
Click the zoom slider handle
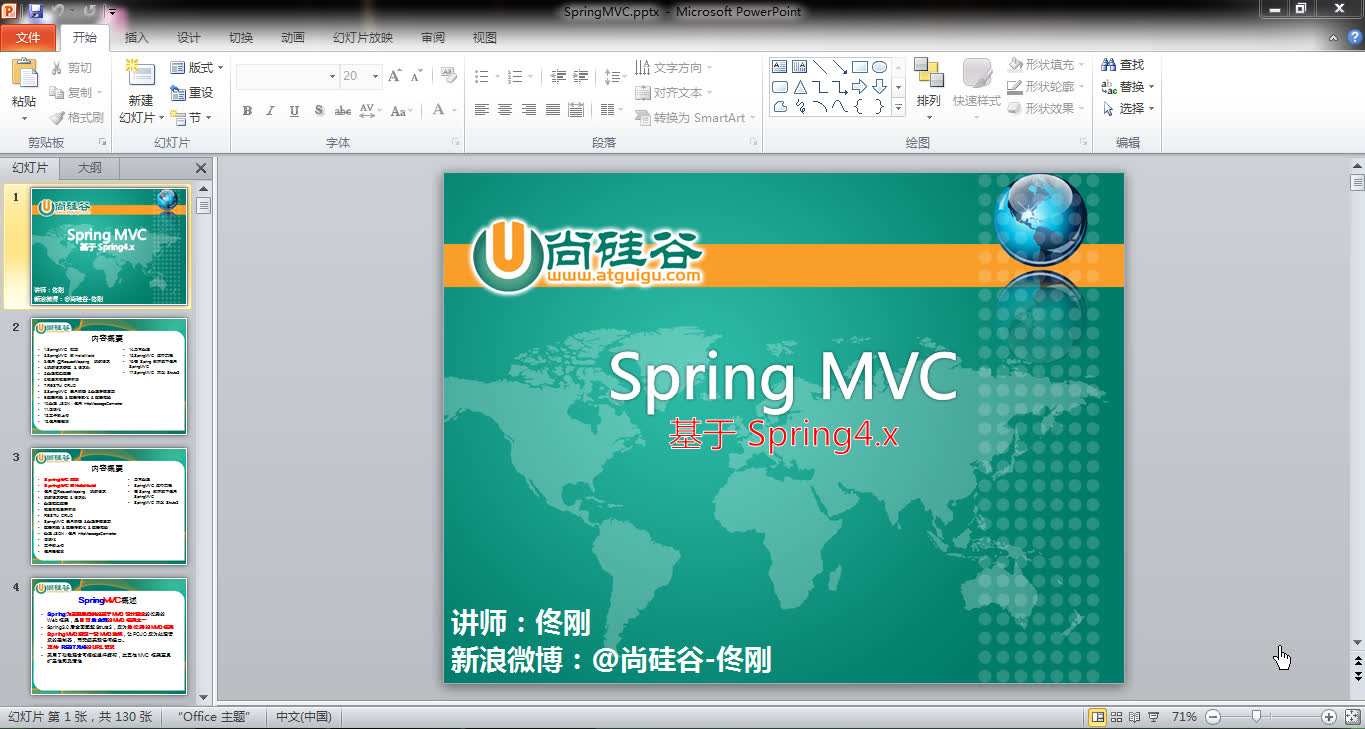click(x=1256, y=717)
